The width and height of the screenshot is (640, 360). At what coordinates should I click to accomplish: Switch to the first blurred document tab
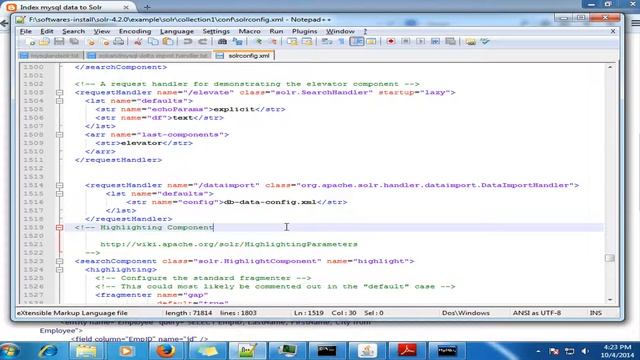click(51, 56)
